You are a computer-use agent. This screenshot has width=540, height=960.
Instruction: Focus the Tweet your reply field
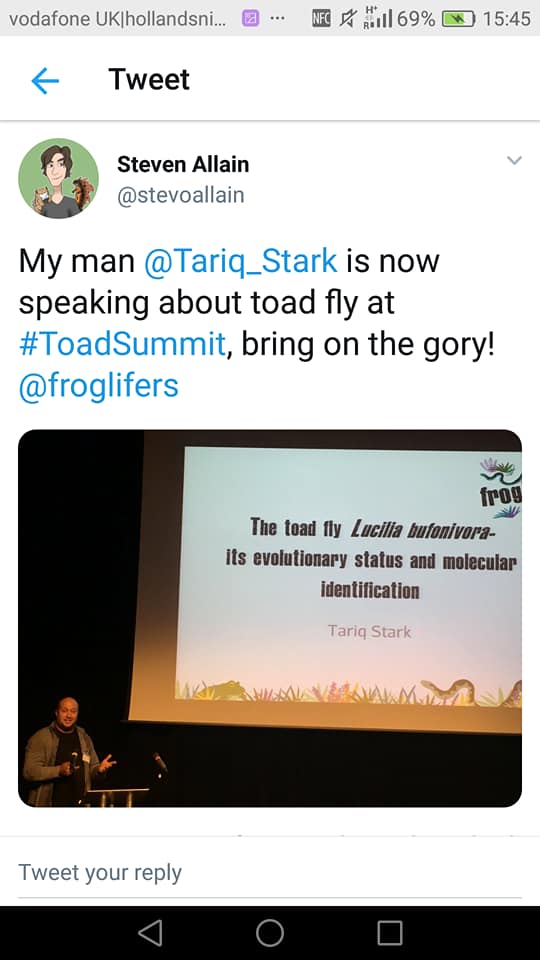pos(270,872)
